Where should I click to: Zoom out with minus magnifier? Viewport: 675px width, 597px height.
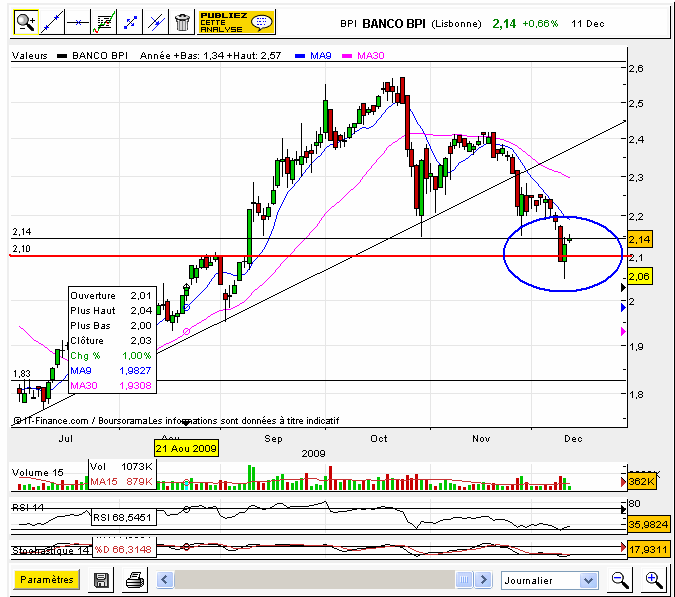coord(620,580)
